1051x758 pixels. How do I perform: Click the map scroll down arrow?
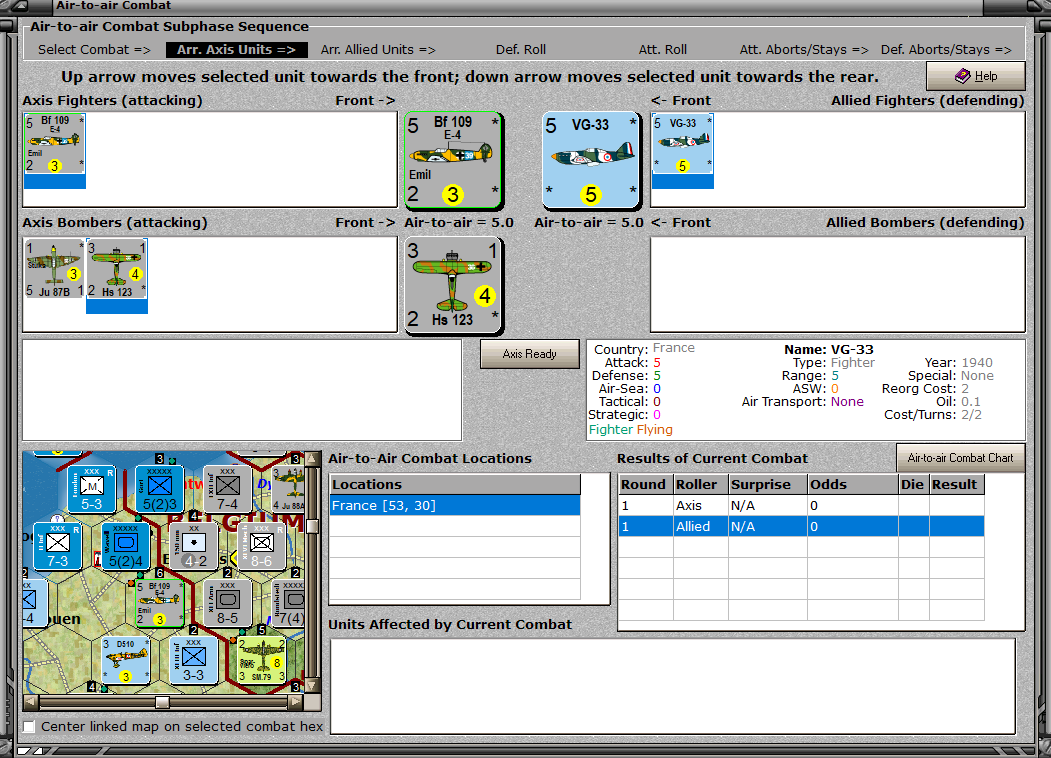(312, 686)
